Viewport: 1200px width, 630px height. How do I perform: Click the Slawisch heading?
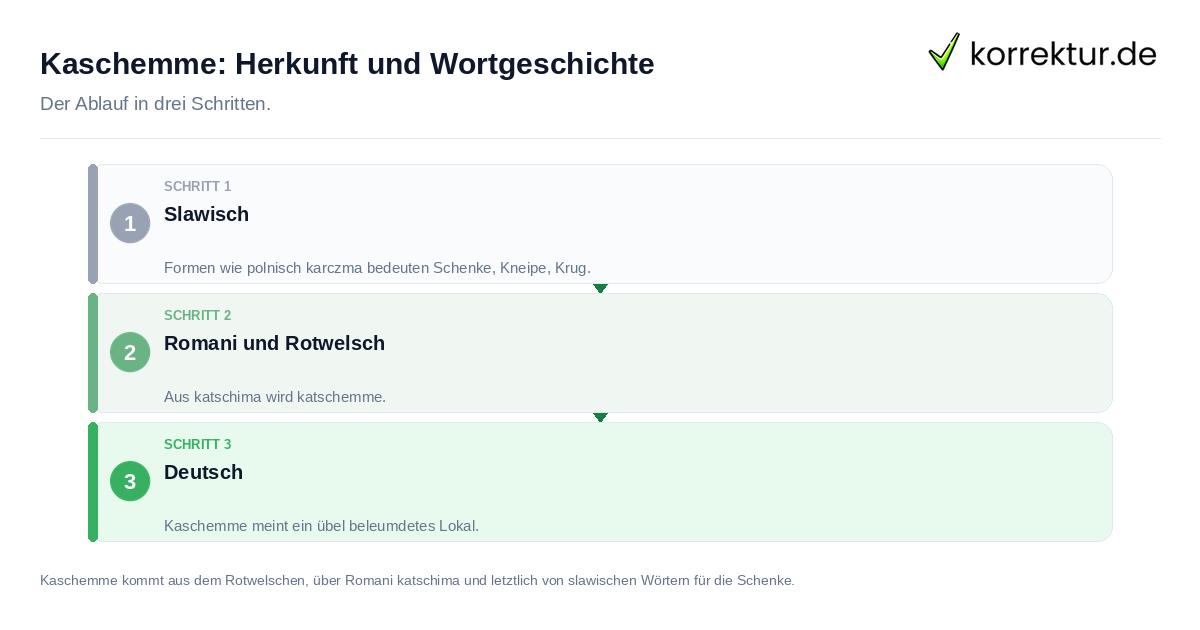(x=206, y=214)
